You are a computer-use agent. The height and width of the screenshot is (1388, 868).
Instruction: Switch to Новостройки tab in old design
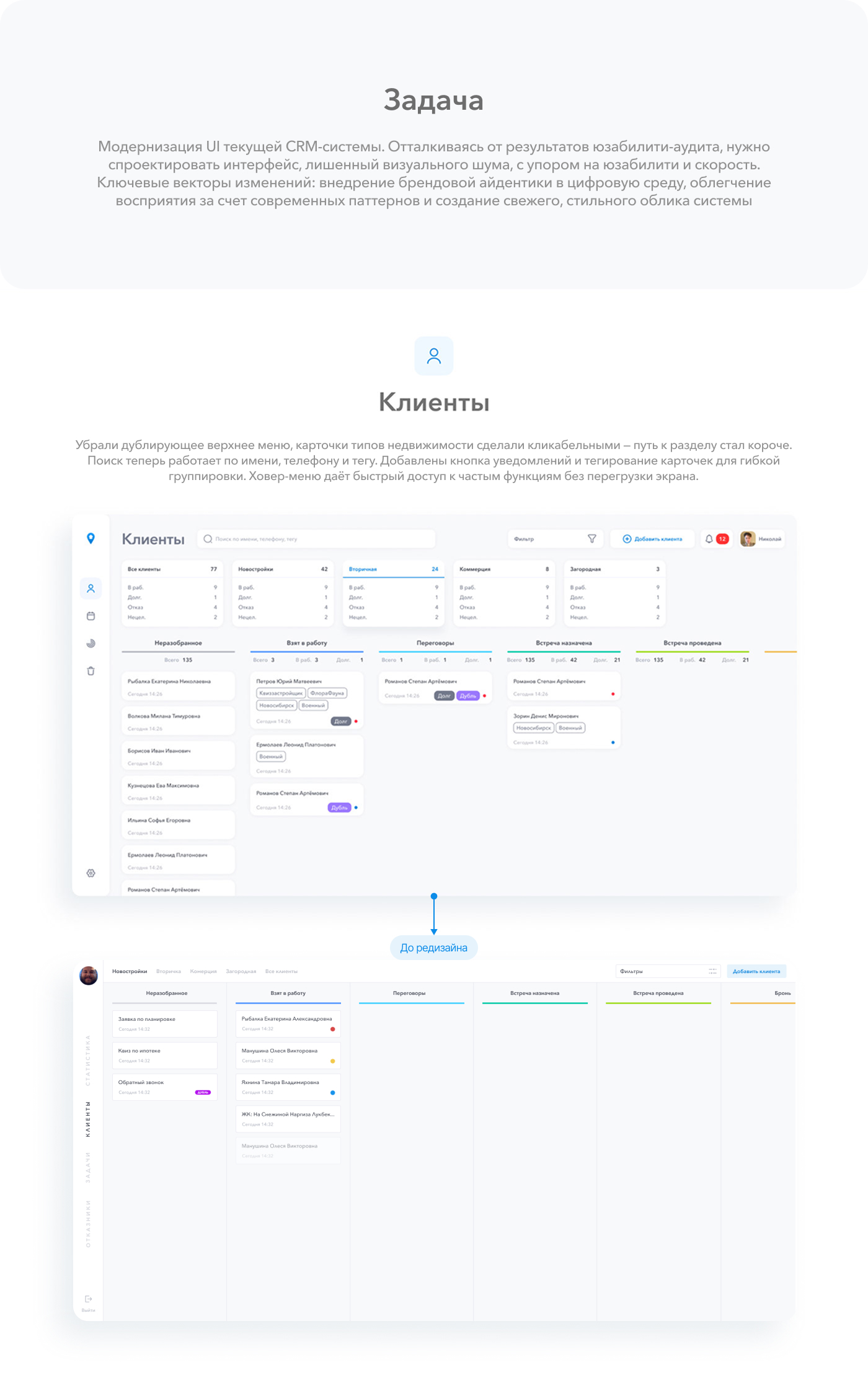[130, 971]
